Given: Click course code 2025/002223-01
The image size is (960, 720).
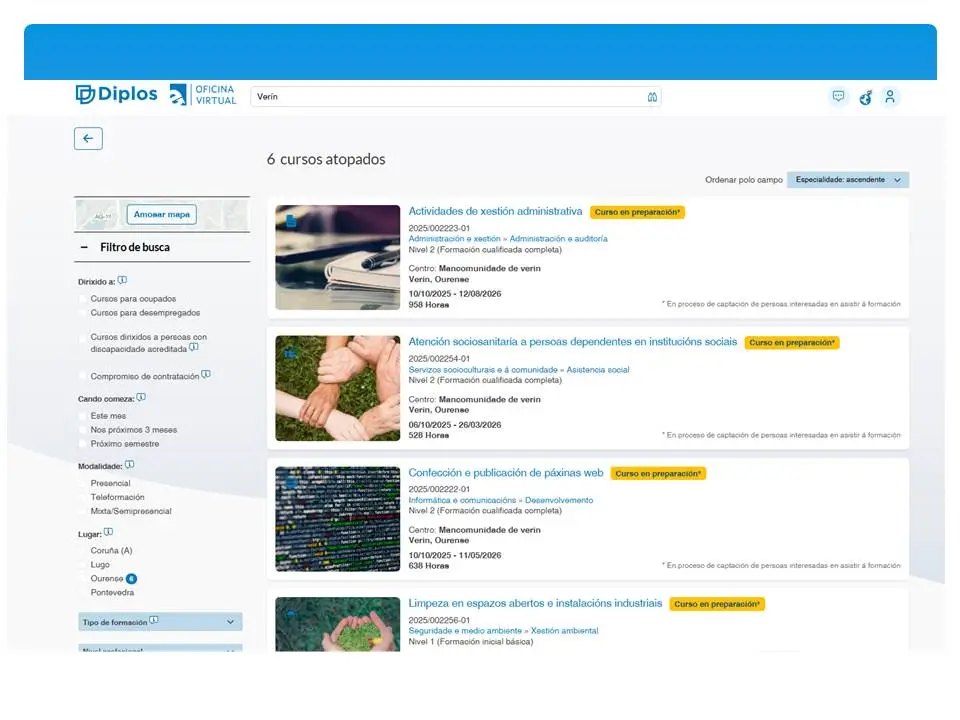Looking at the screenshot, I should [x=439, y=228].
